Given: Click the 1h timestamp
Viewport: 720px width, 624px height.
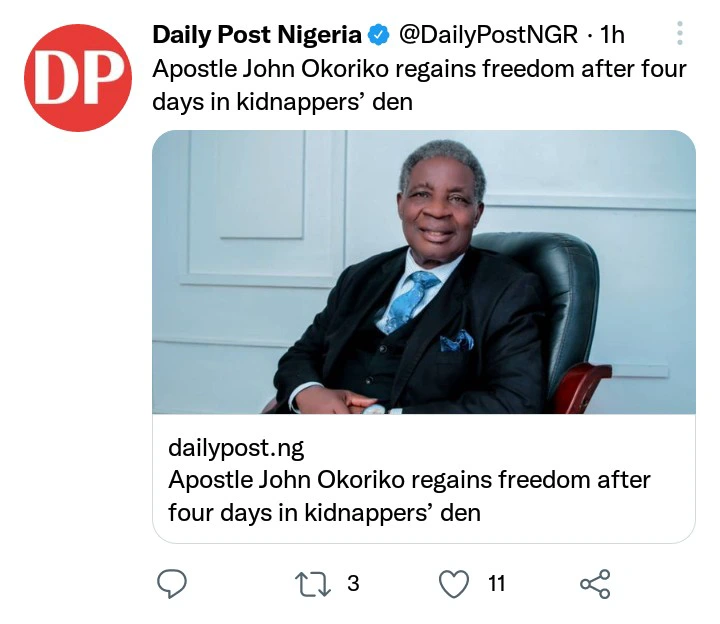Looking at the screenshot, I should pos(611,36).
